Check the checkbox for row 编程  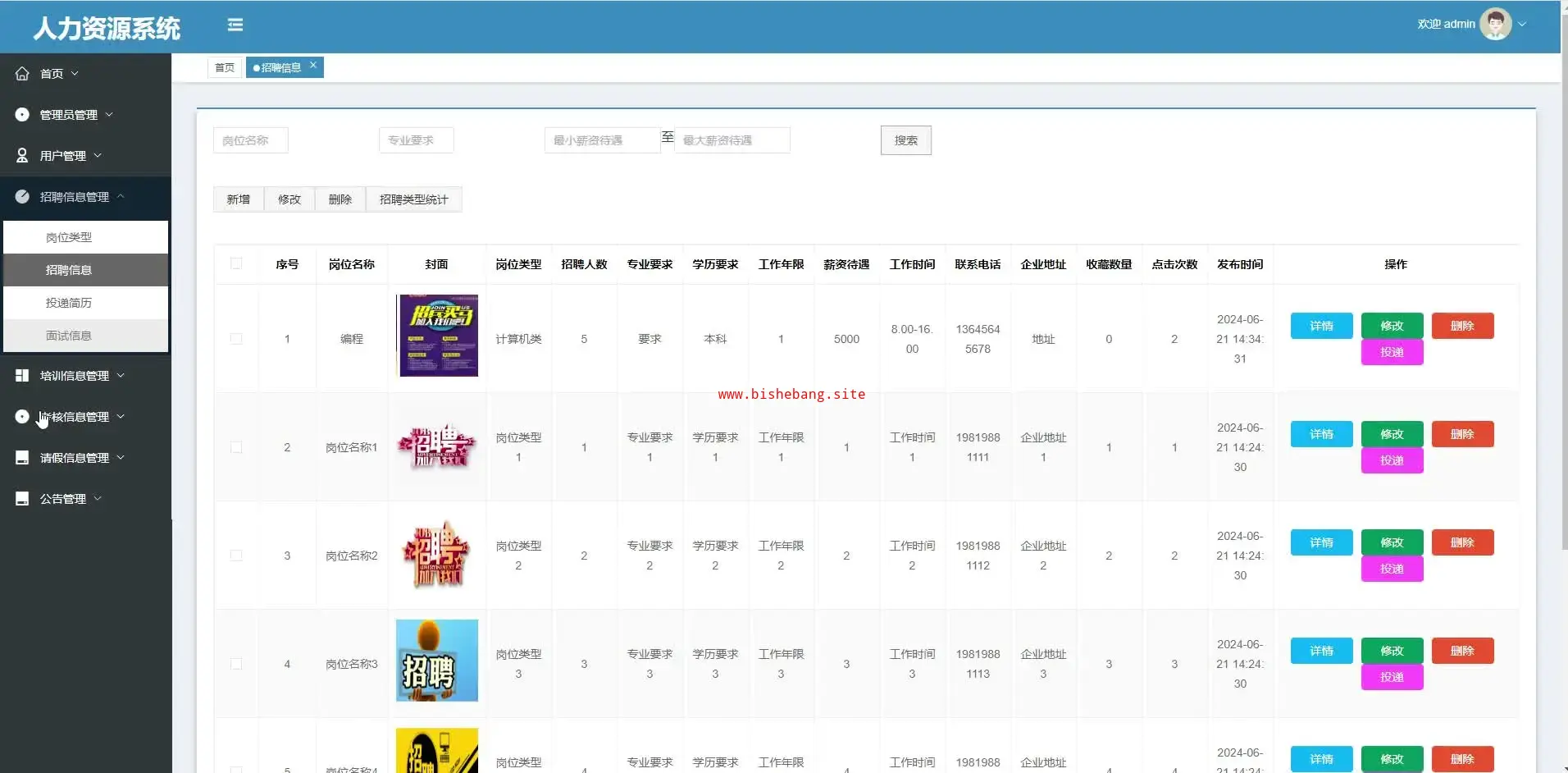[236, 339]
